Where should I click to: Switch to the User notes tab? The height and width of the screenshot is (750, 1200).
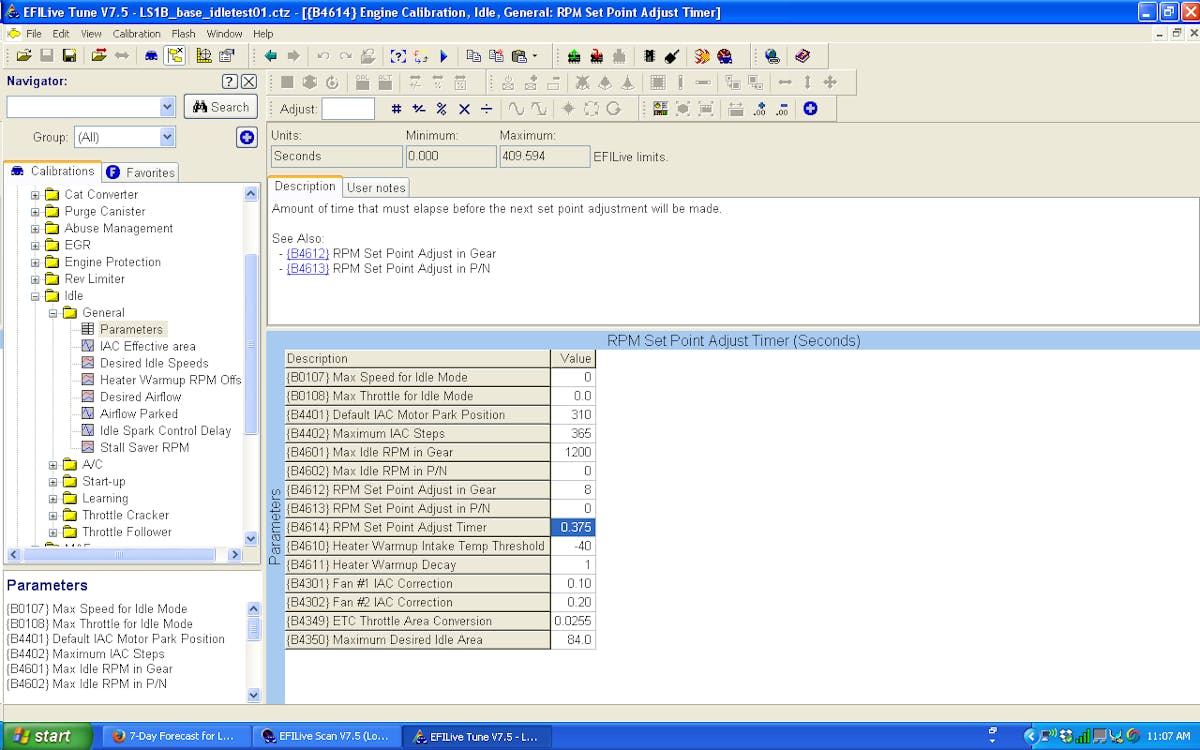pos(376,187)
